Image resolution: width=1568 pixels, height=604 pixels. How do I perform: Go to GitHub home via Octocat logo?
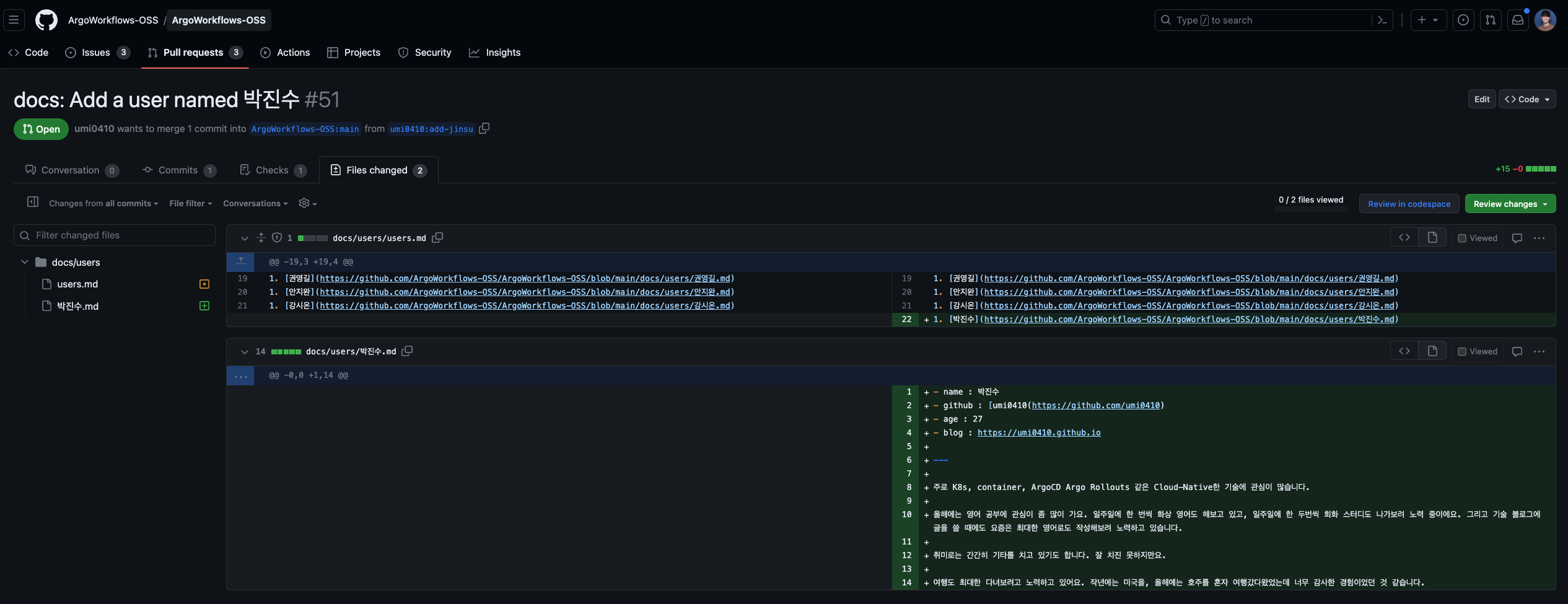[x=46, y=20]
